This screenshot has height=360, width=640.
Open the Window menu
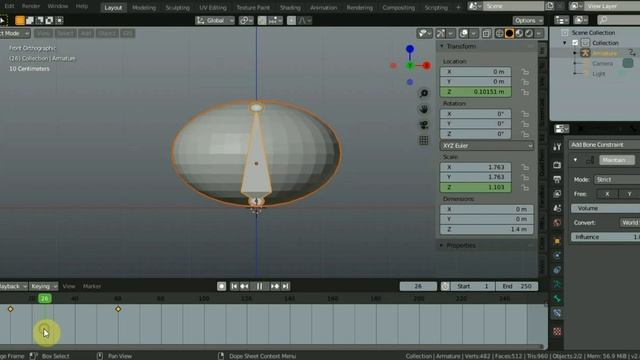click(58, 6)
